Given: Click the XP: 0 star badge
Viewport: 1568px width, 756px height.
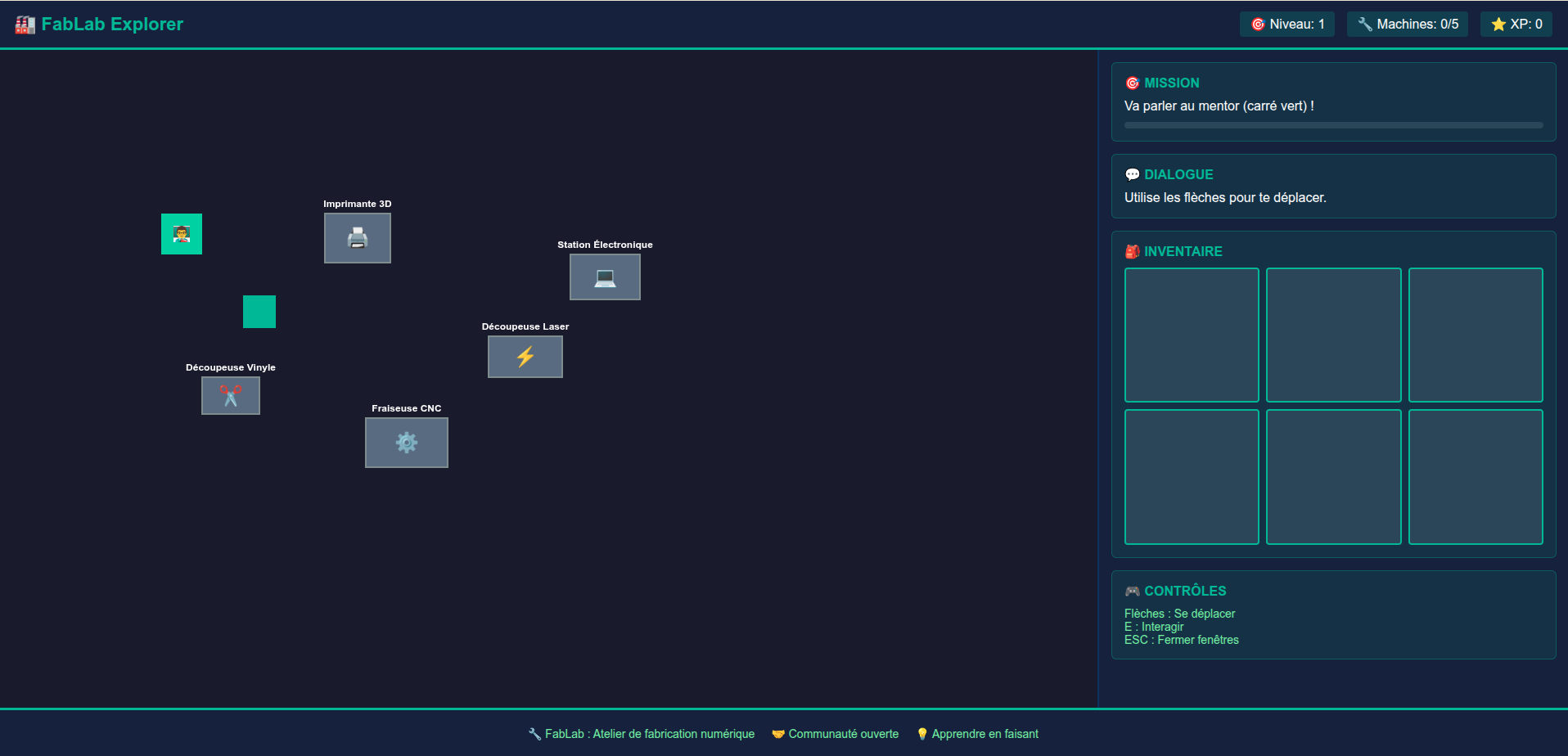Looking at the screenshot, I should click(1516, 25).
